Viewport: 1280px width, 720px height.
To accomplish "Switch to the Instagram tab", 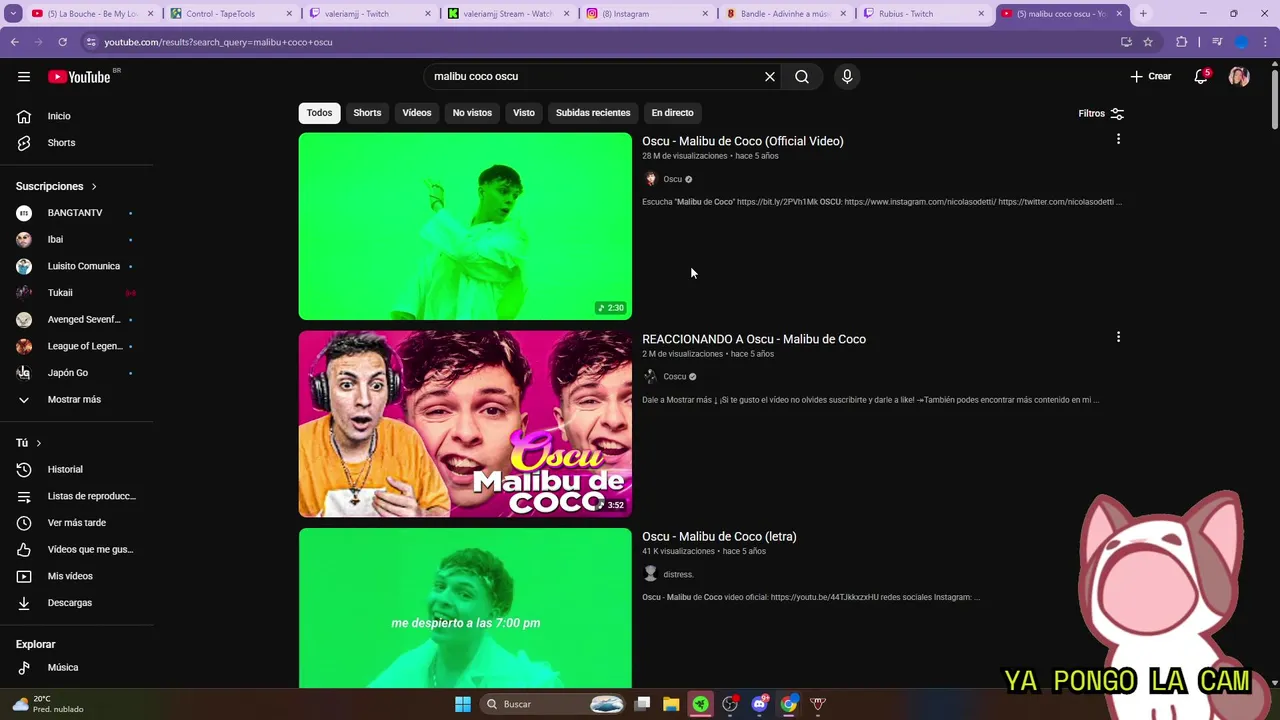I will 648,14.
